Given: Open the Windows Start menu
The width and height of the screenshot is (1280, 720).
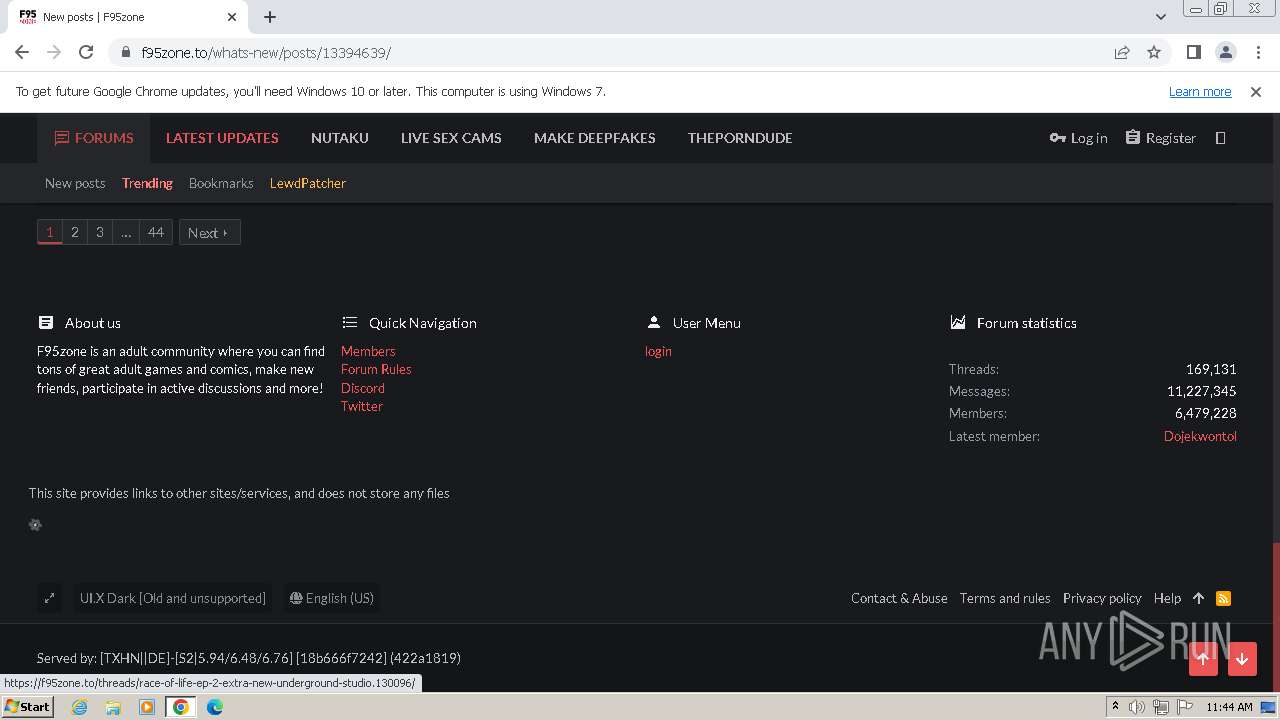Looking at the screenshot, I should [x=27, y=707].
